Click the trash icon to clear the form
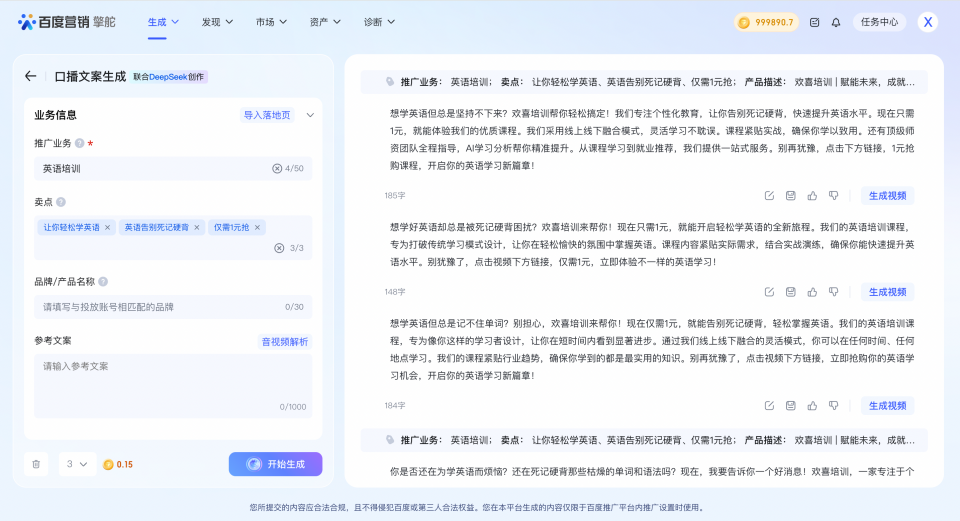The width and height of the screenshot is (960, 521). pos(37,464)
